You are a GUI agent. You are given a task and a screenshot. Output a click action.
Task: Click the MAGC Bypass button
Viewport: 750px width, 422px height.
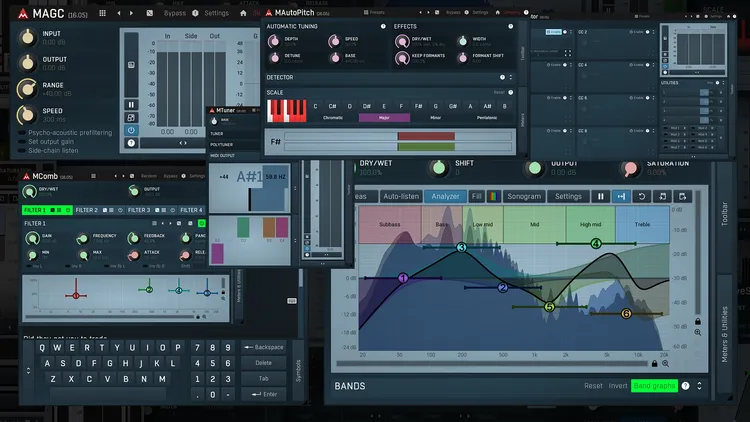click(x=175, y=13)
